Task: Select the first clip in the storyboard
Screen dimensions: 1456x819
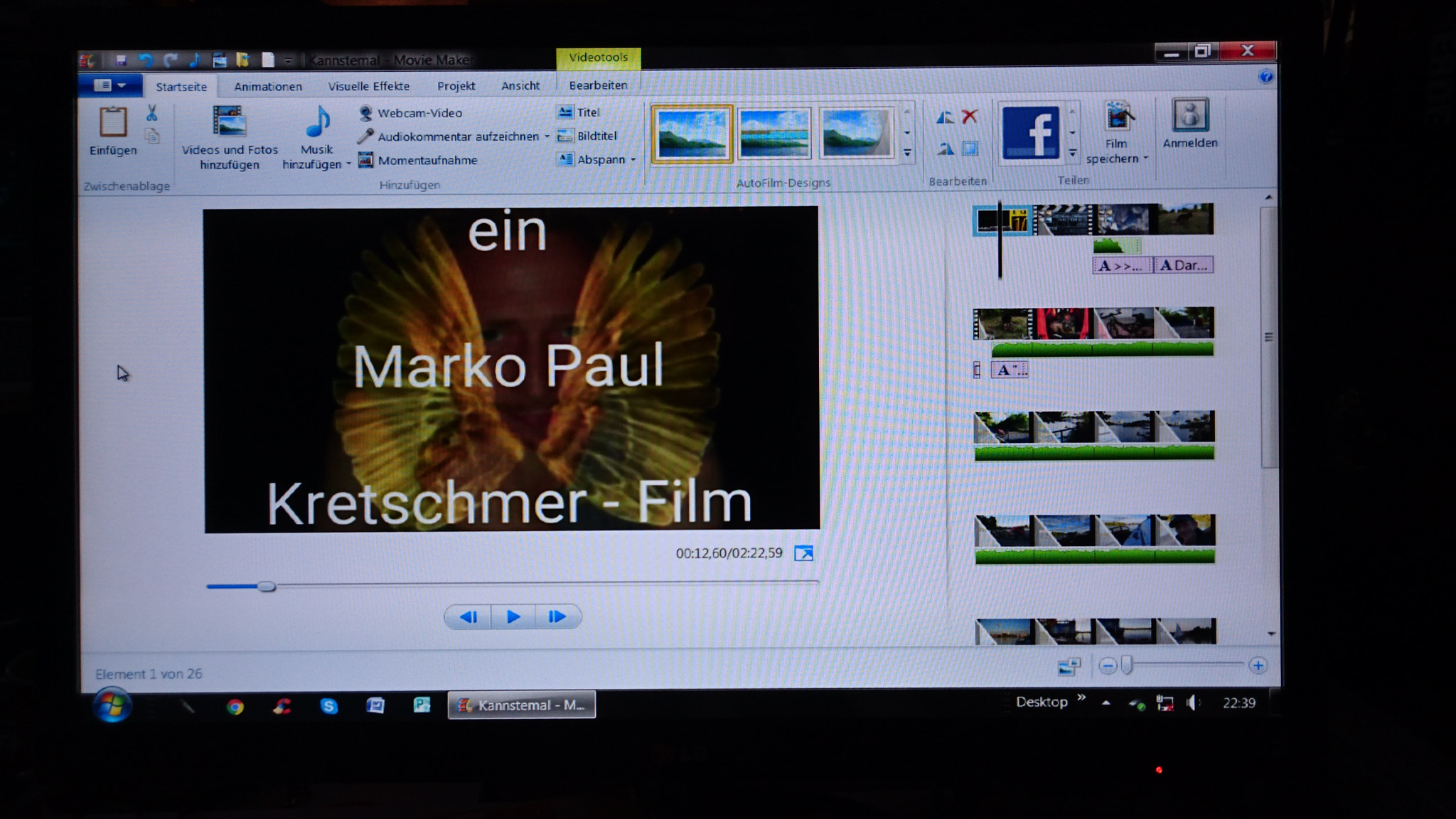Action: [1002, 220]
